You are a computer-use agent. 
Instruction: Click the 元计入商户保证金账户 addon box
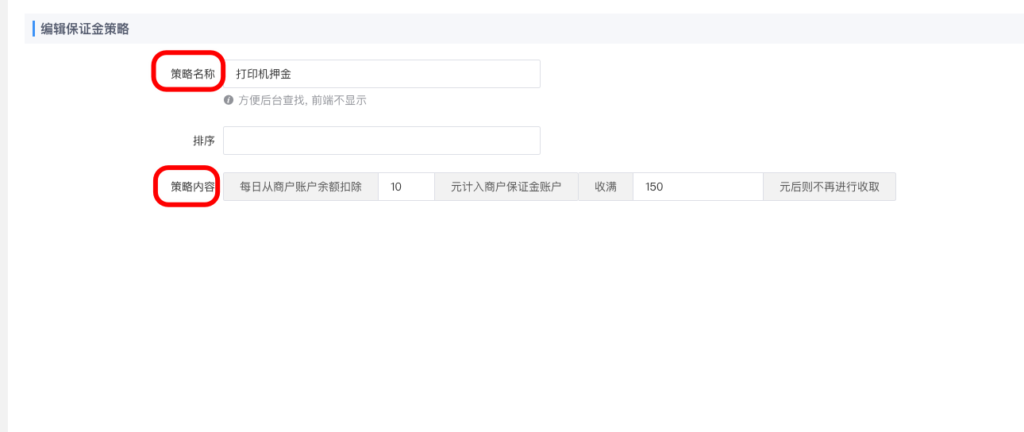(x=506, y=187)
